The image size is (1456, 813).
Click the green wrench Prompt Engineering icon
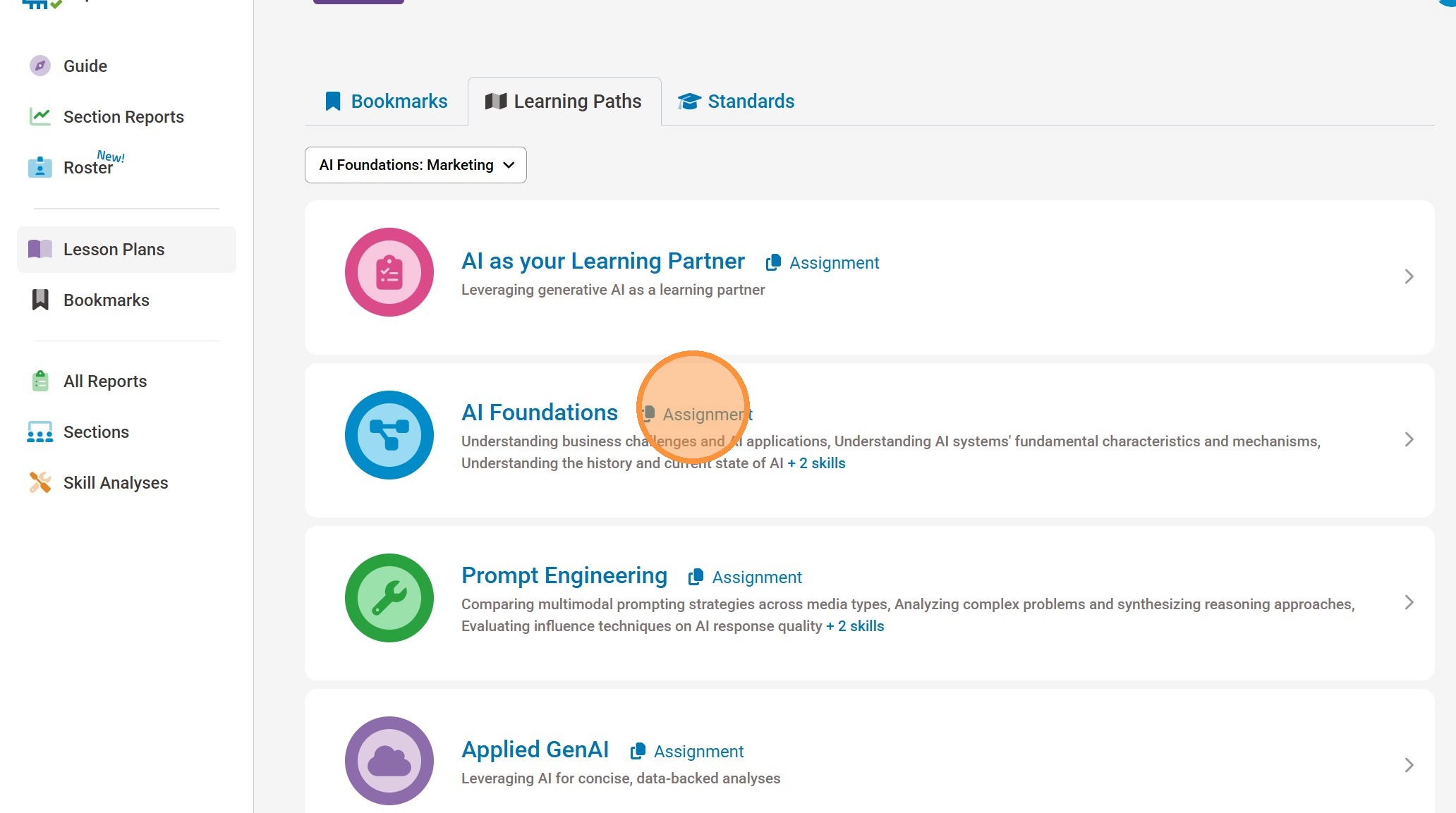(389, 598)
